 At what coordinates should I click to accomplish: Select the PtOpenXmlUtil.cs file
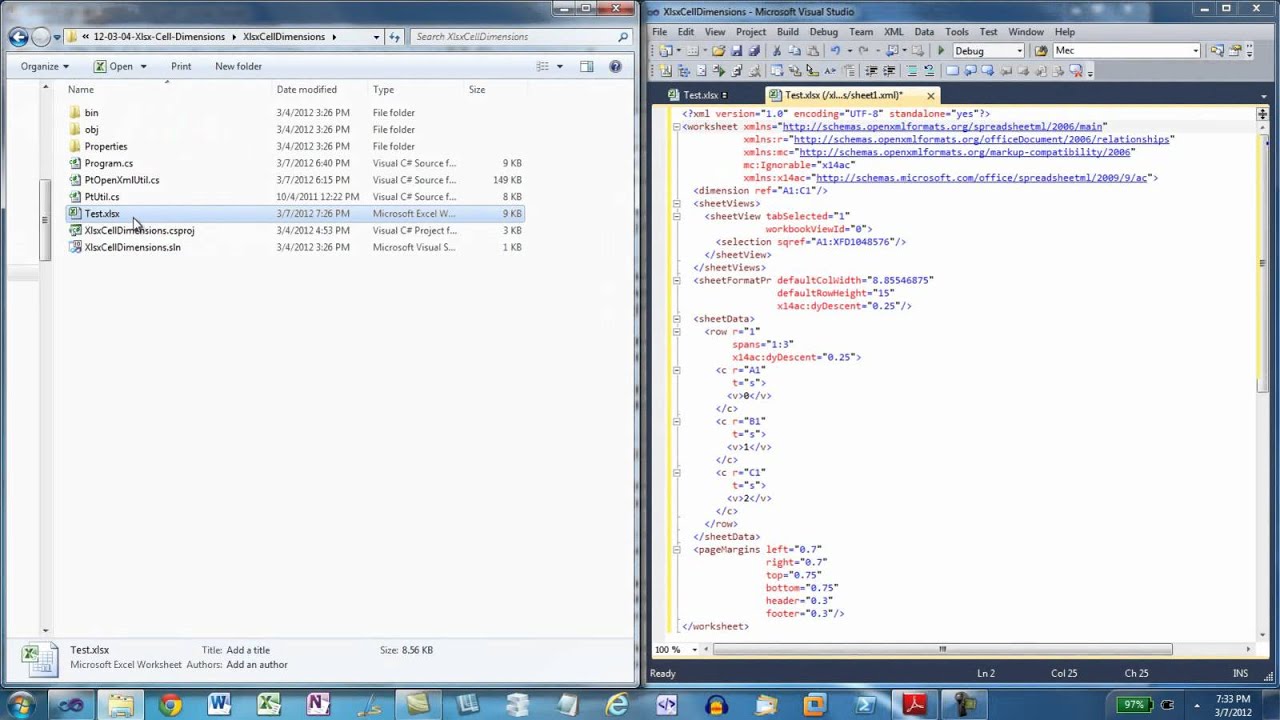pos(121,180)
